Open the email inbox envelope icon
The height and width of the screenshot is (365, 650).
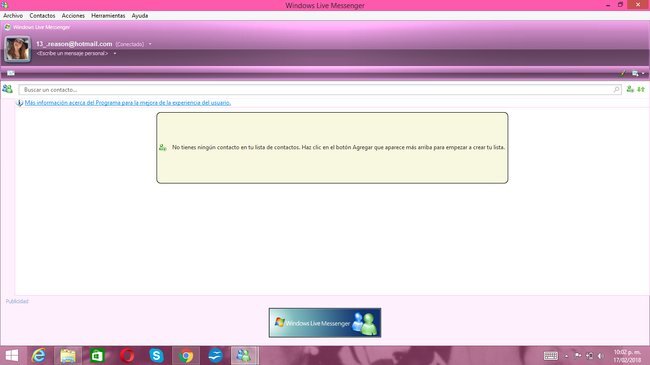point(11,73)
